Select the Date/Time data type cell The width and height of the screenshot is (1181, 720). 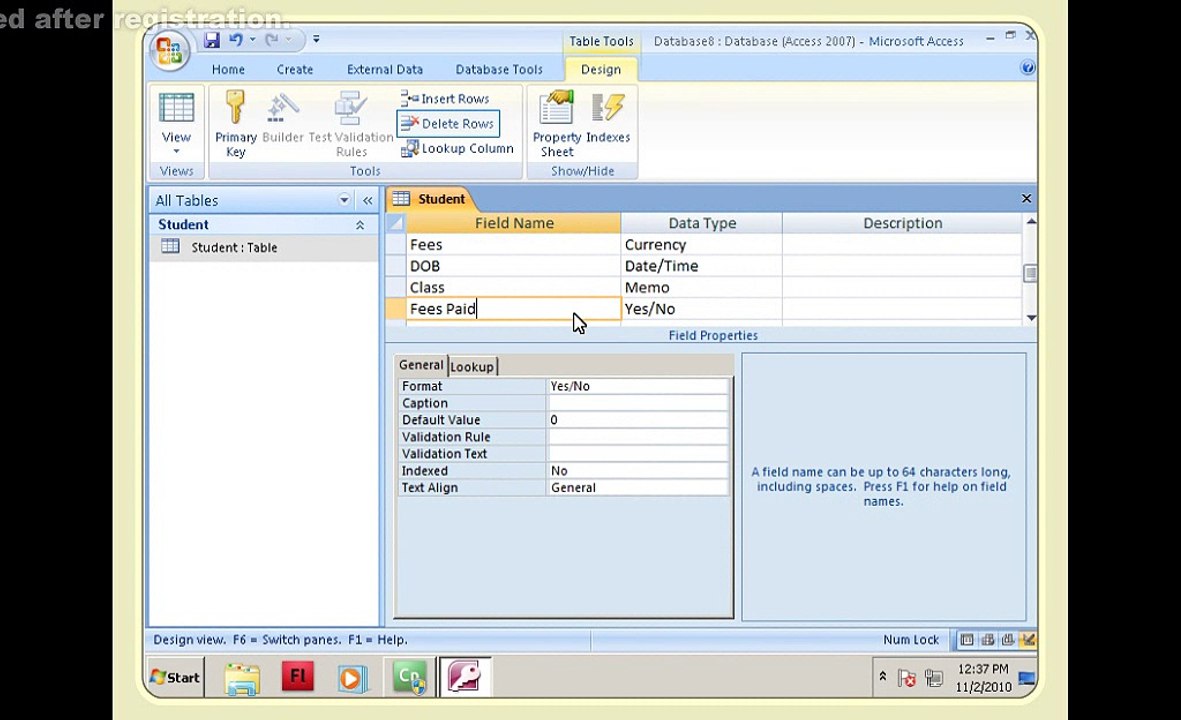pyautogui.click(x=702, y=266)
